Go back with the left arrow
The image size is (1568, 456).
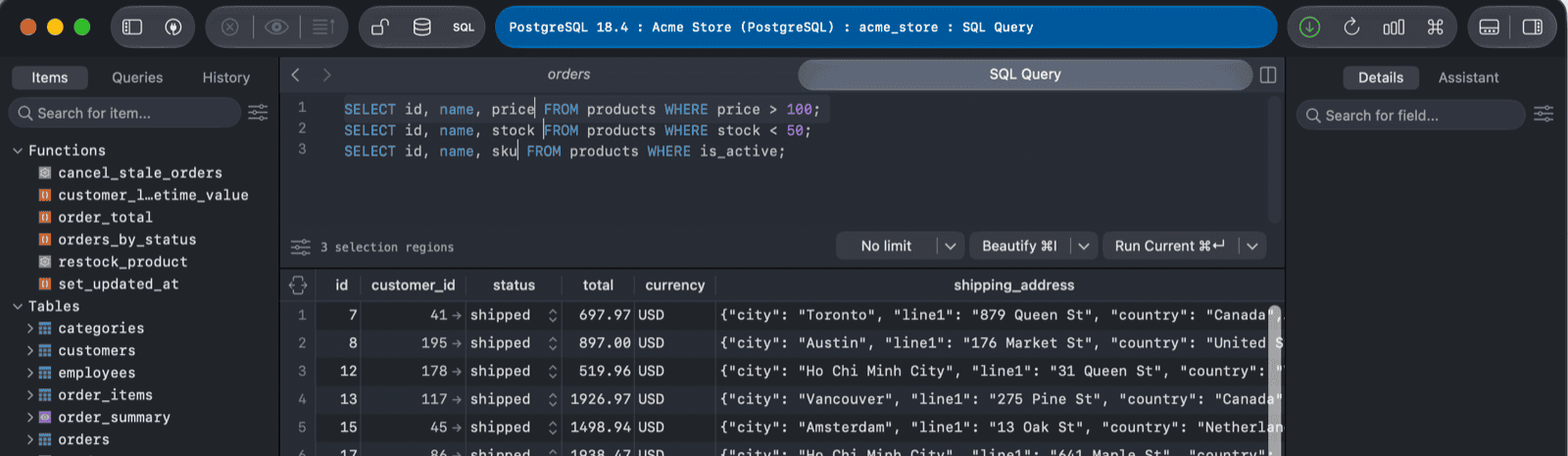point(296,75)
